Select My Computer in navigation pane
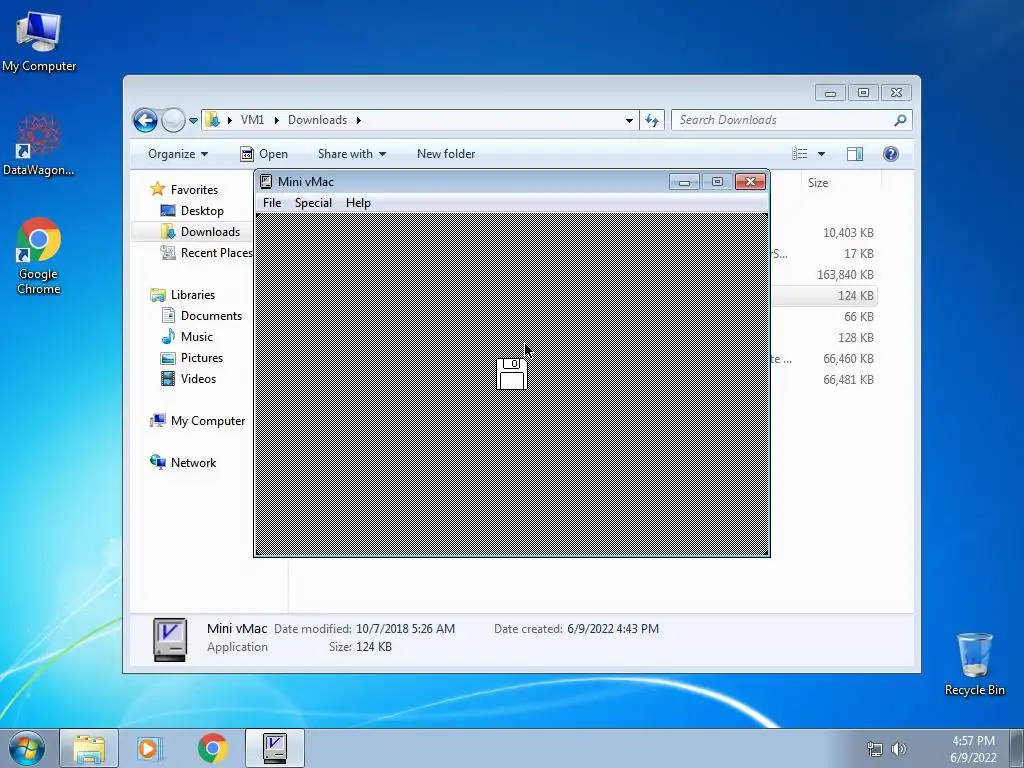1024x768 pixels. (x=208, y=421)
